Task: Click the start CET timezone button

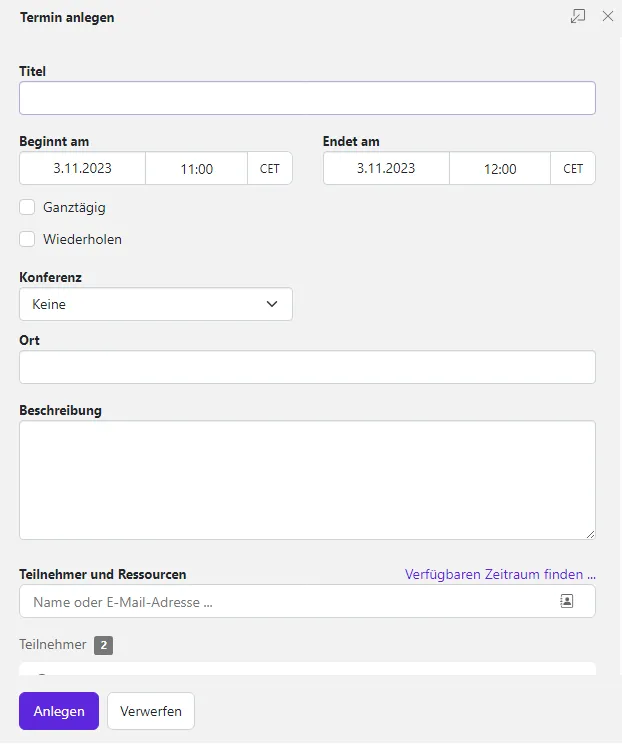Action: coord(270,169)
